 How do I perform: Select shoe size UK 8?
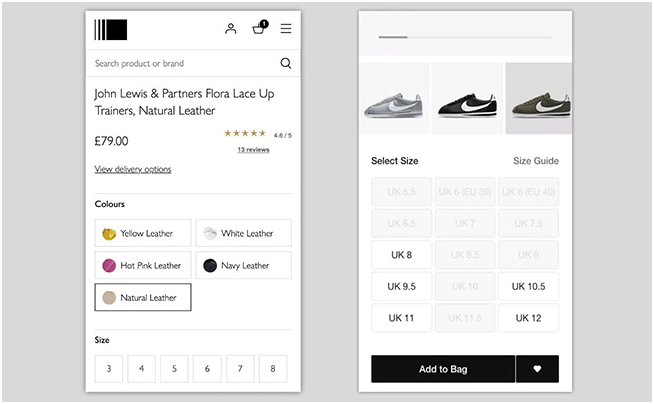click(x=401, y=255)
